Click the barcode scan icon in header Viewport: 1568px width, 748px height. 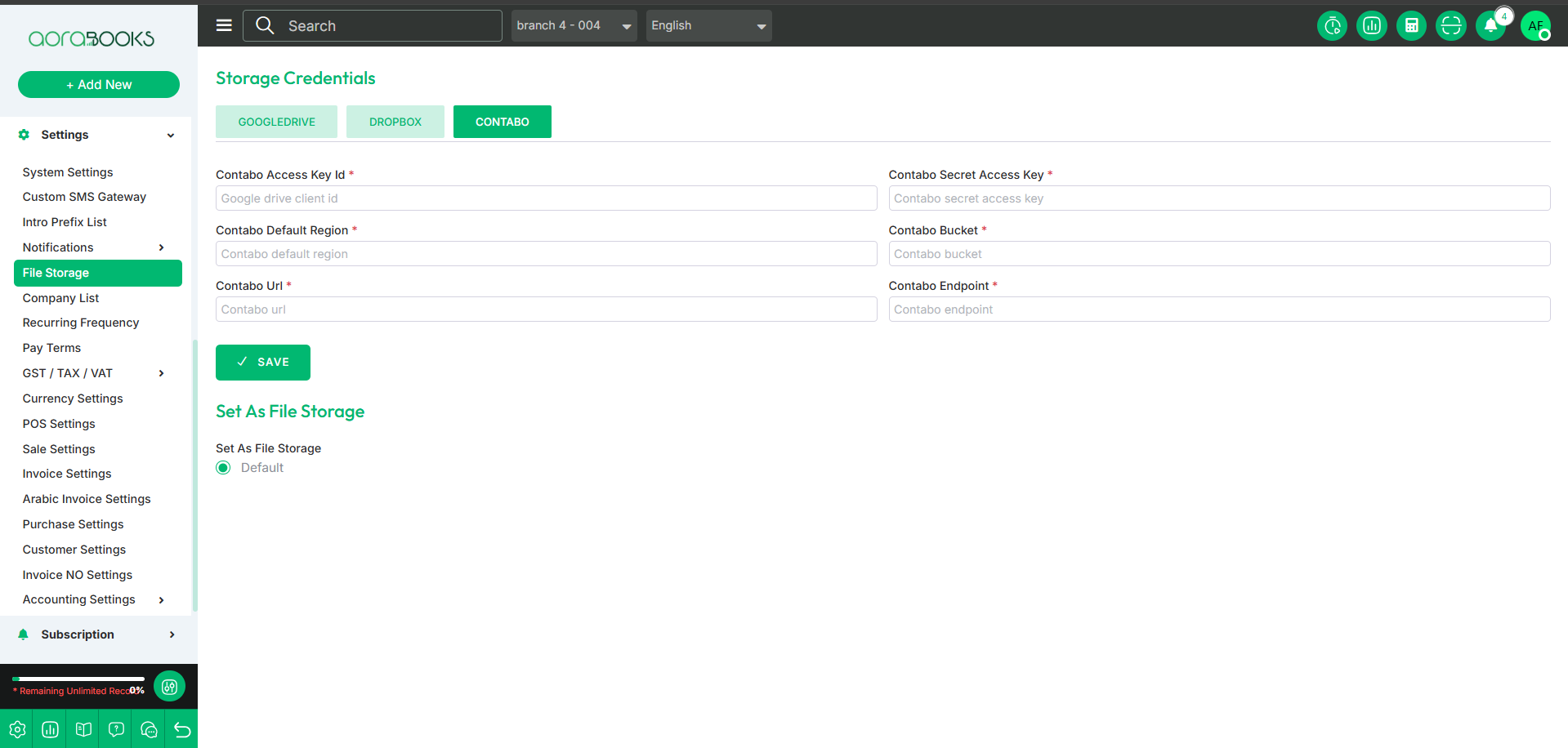click(1450, 26)
